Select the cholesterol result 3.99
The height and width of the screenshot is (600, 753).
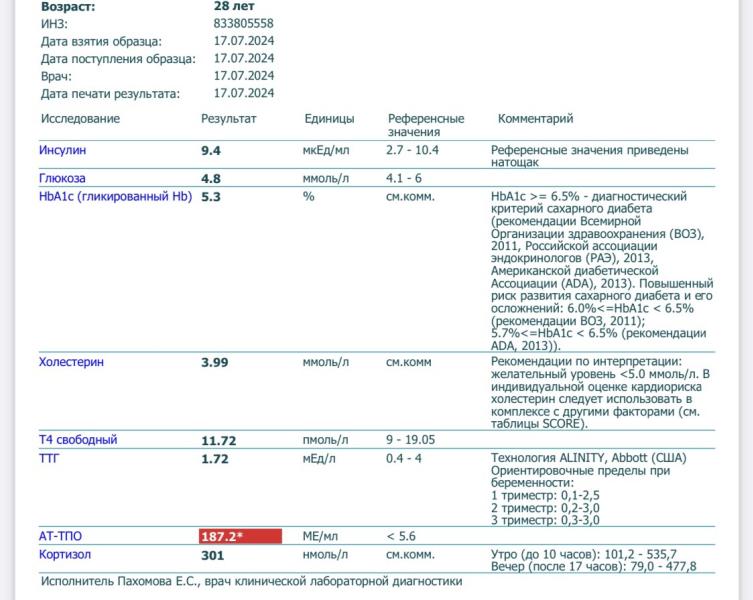tap(215, 362)
